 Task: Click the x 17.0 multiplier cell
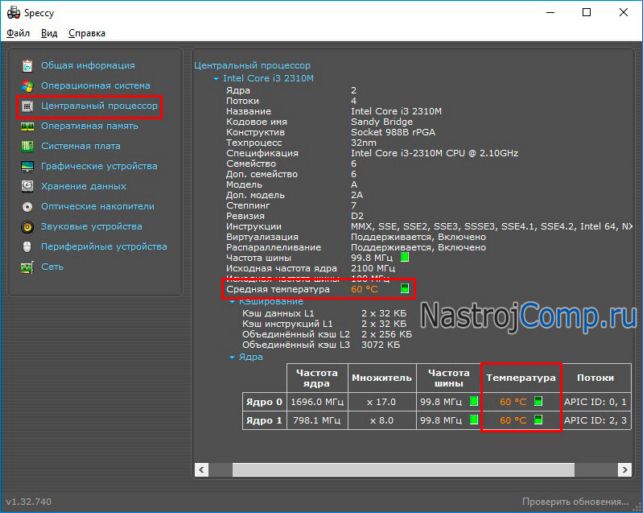point(382,402)
